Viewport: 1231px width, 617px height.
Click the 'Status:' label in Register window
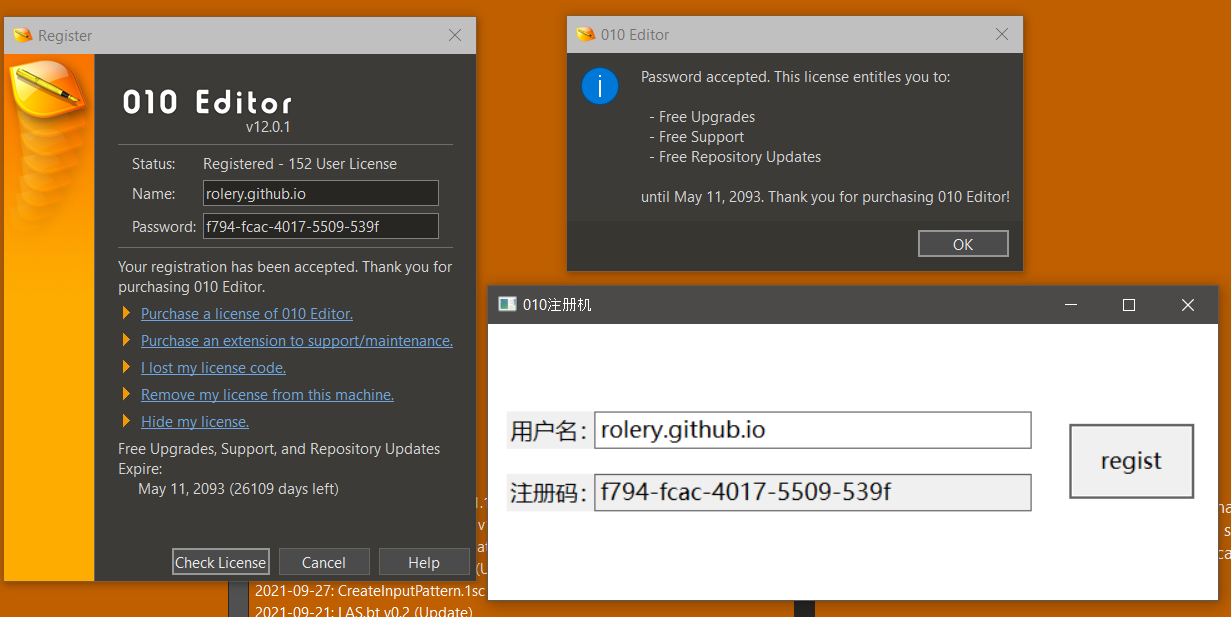pos(154,164)
